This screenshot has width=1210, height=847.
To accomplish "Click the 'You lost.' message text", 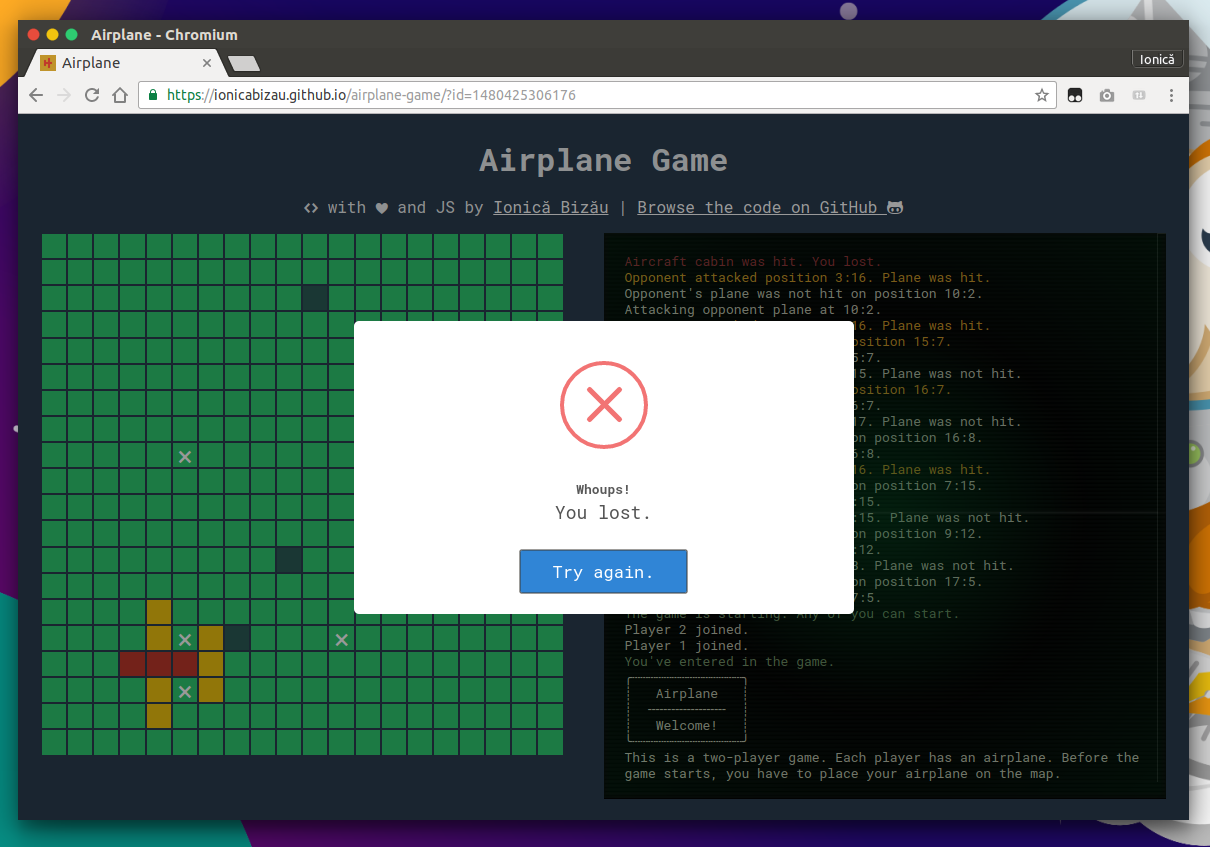I will point(603,513).
